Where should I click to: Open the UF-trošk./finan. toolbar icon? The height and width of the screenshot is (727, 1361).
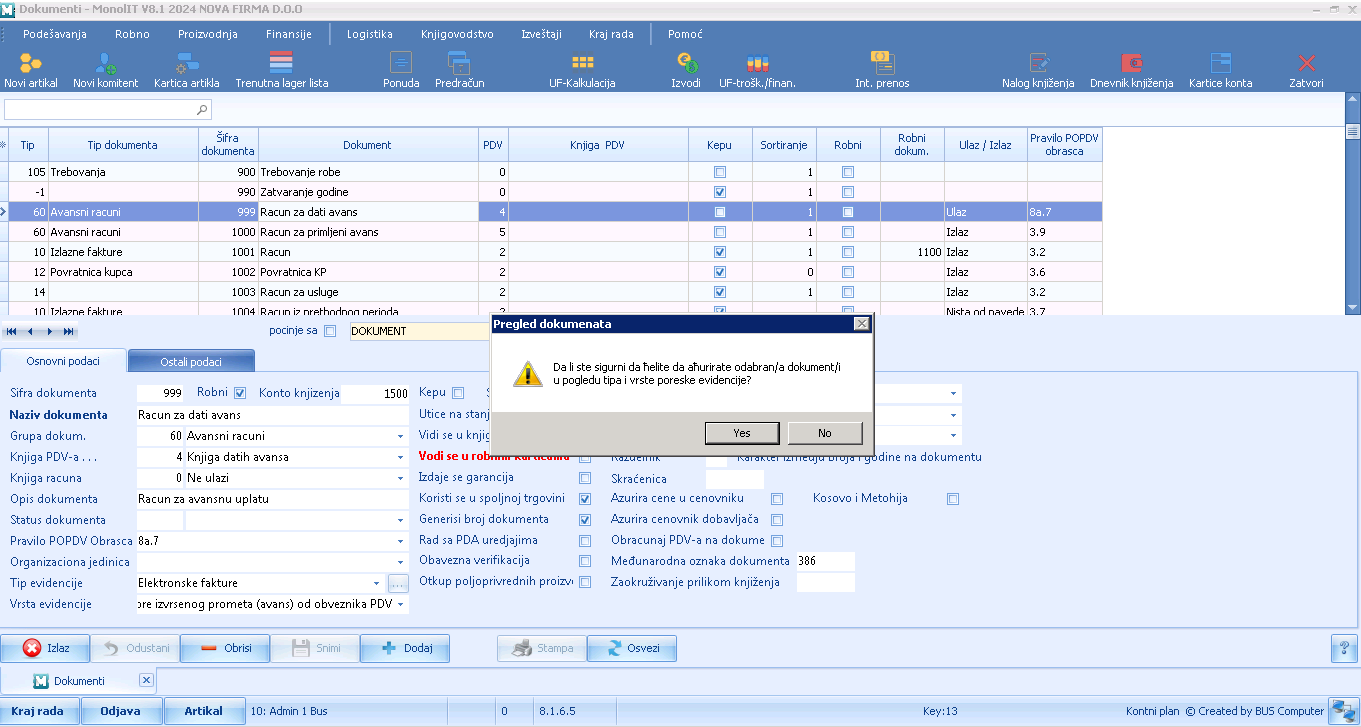point(757,64)
